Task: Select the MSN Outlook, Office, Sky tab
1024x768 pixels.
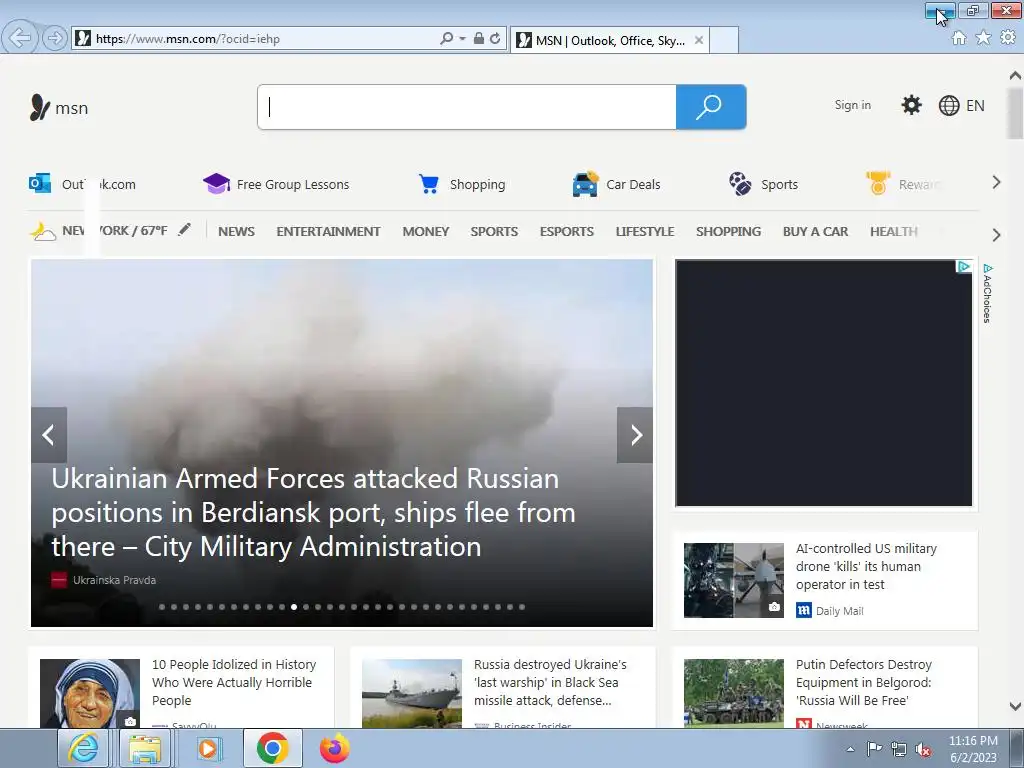Action: [x=609, y=40]
